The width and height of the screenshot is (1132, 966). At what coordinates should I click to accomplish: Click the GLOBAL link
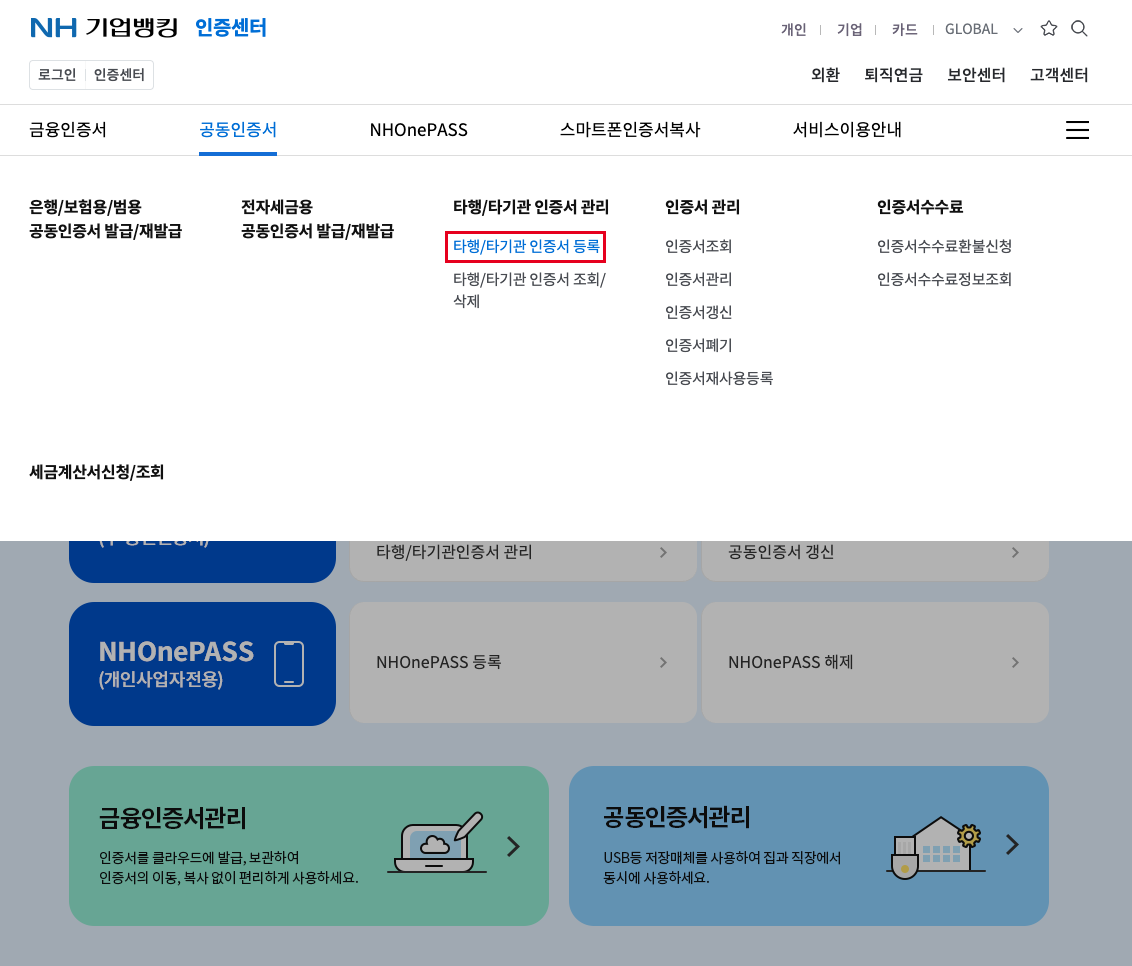pos(971,30)
